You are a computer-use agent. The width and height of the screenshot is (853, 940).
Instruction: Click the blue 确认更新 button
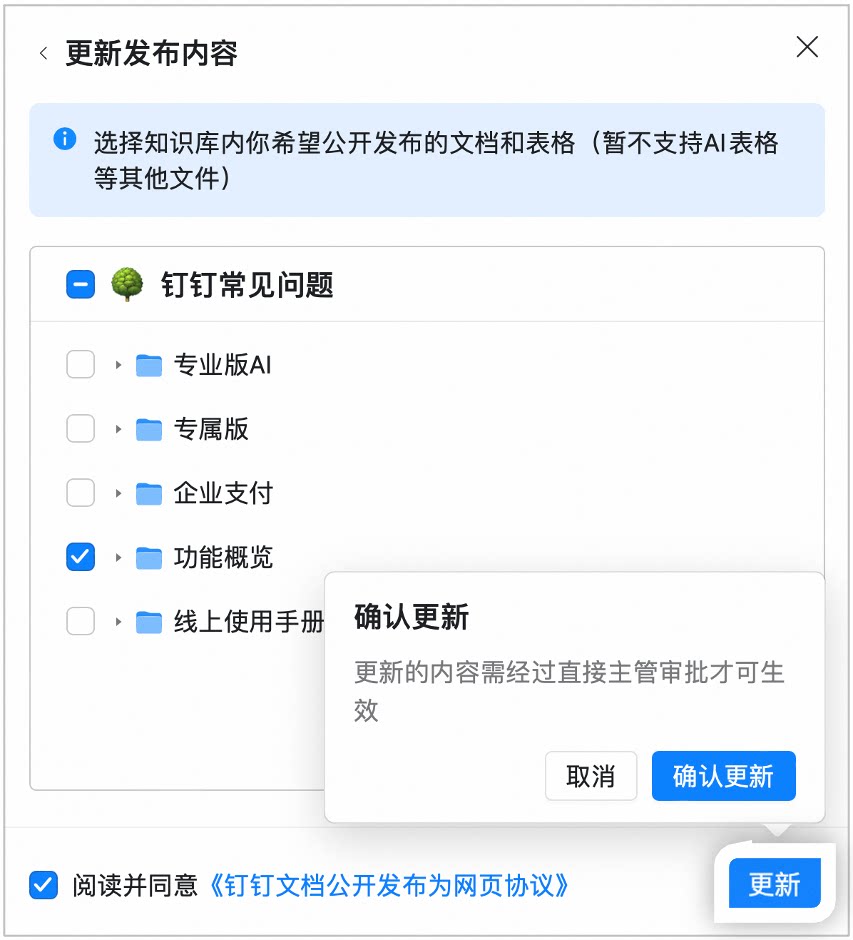click(x=724, y=776)
